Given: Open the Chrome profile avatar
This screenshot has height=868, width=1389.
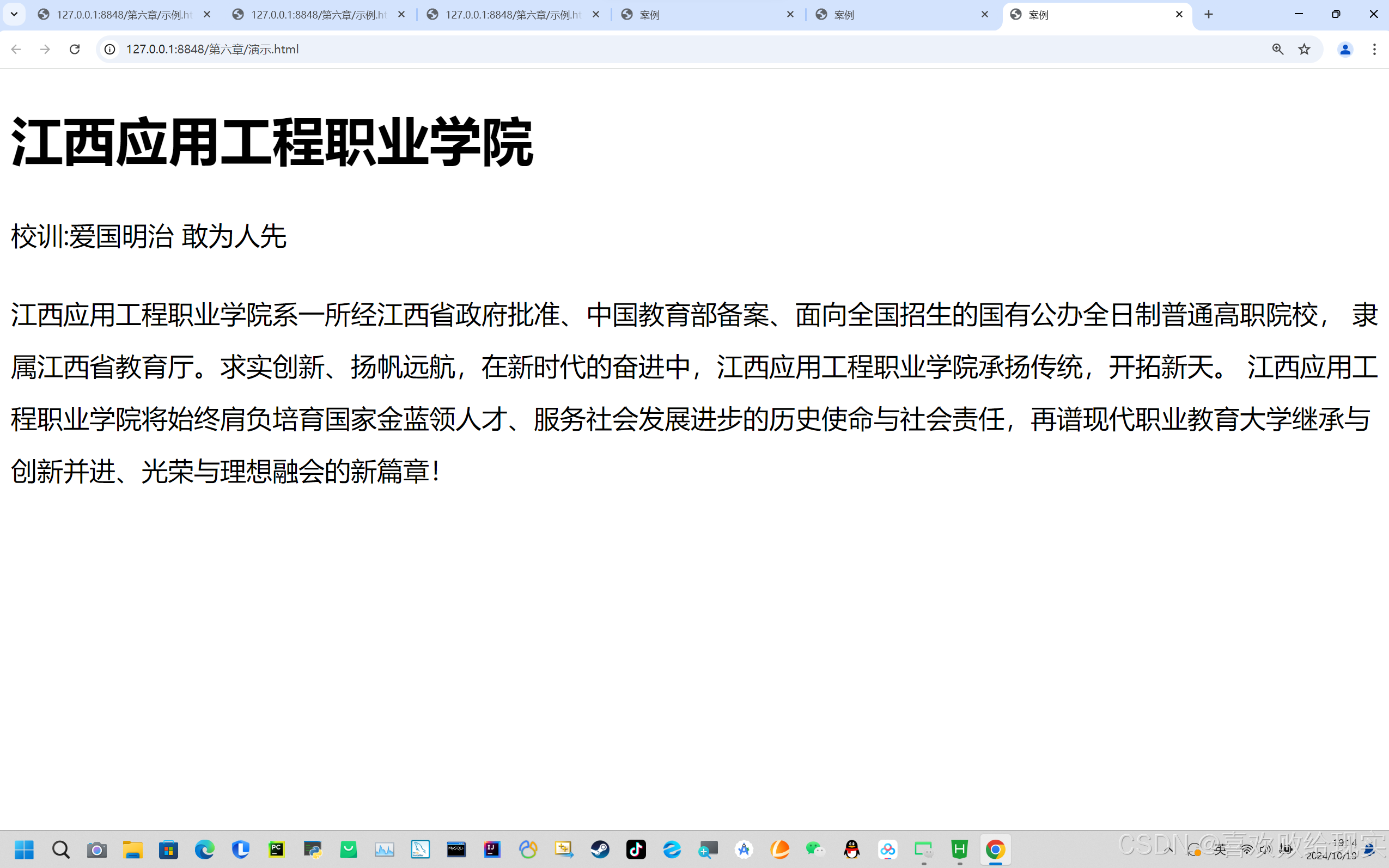Looking at the screenshot, I should [1345, 50].
